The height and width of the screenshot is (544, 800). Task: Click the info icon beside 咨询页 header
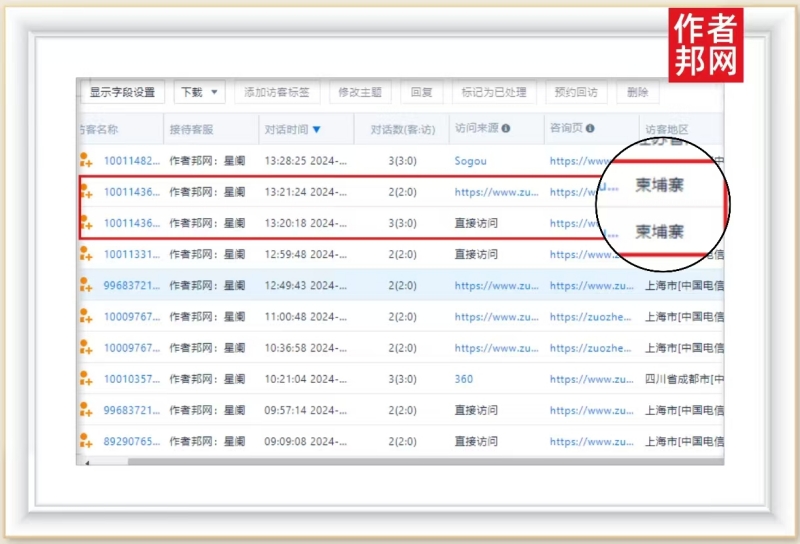click(x=590, y=129)
